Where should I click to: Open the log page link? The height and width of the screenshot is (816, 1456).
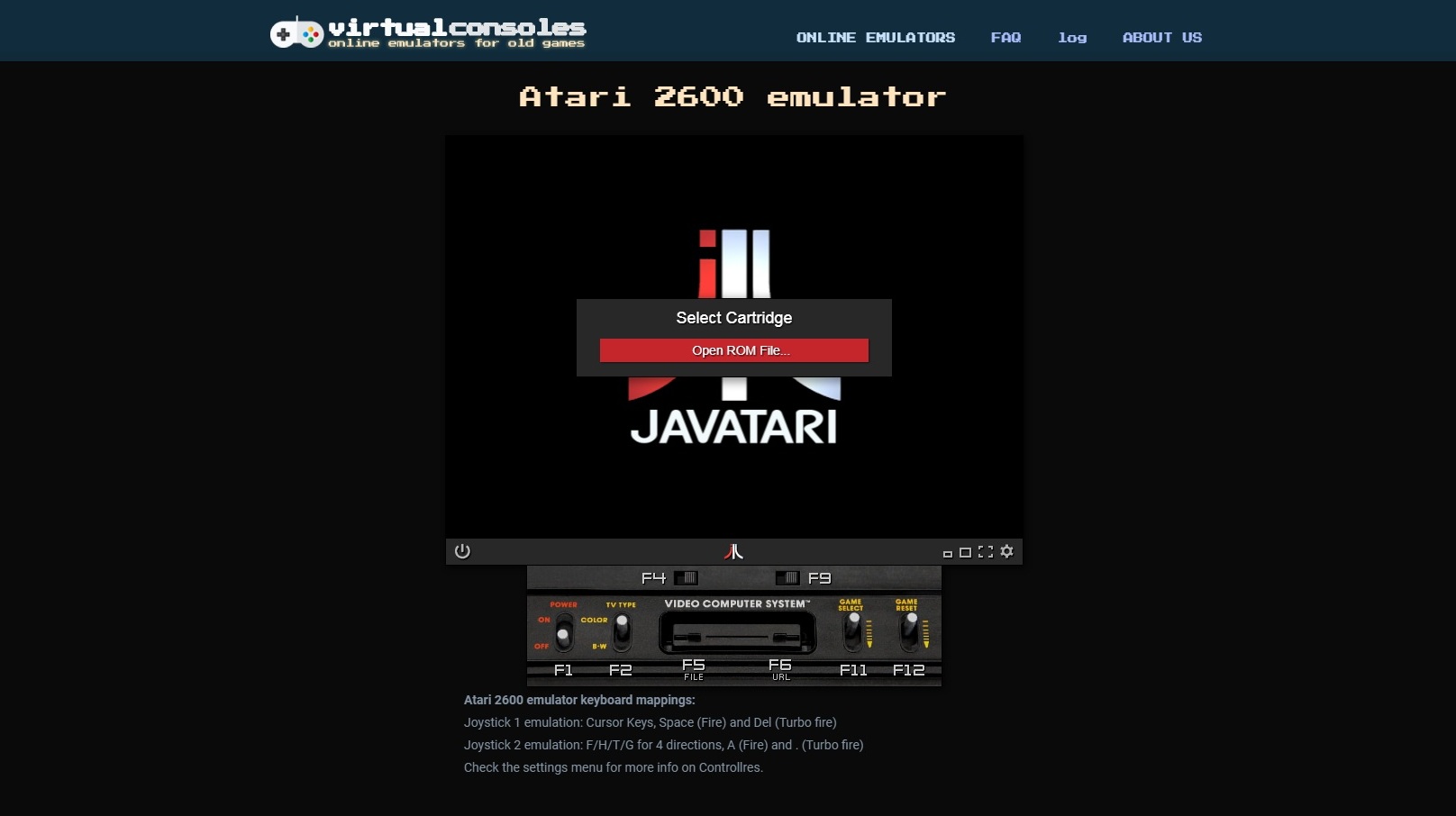tap(1071, 38)
